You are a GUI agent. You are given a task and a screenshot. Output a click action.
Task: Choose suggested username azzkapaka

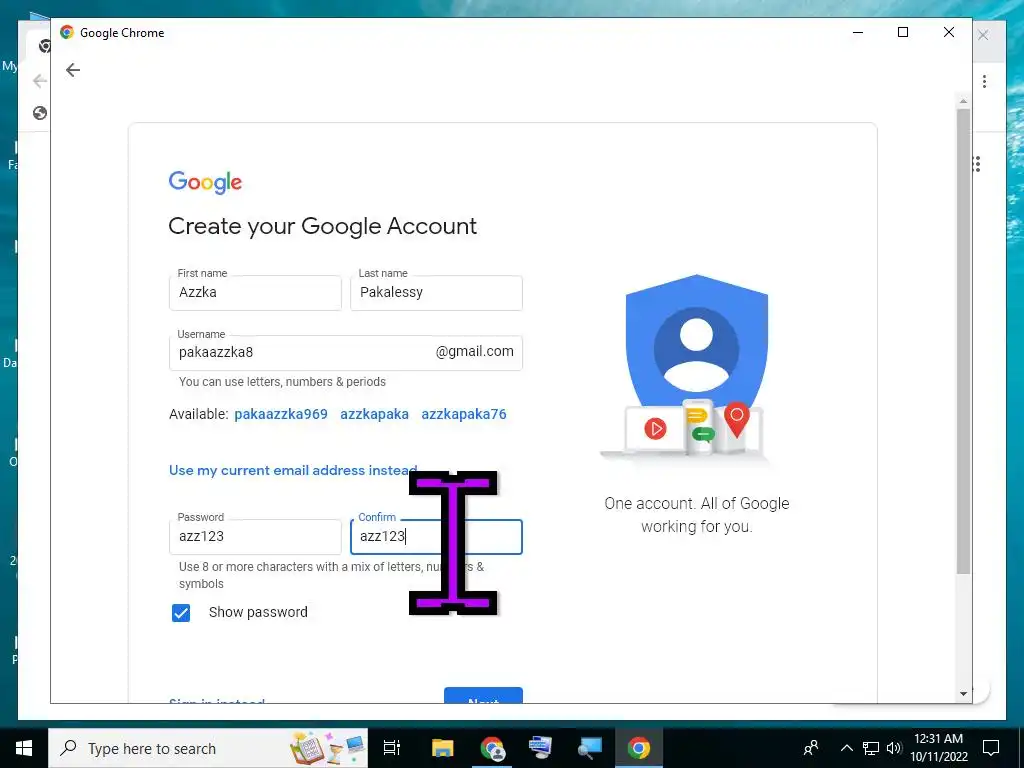[x=374, y=414]
